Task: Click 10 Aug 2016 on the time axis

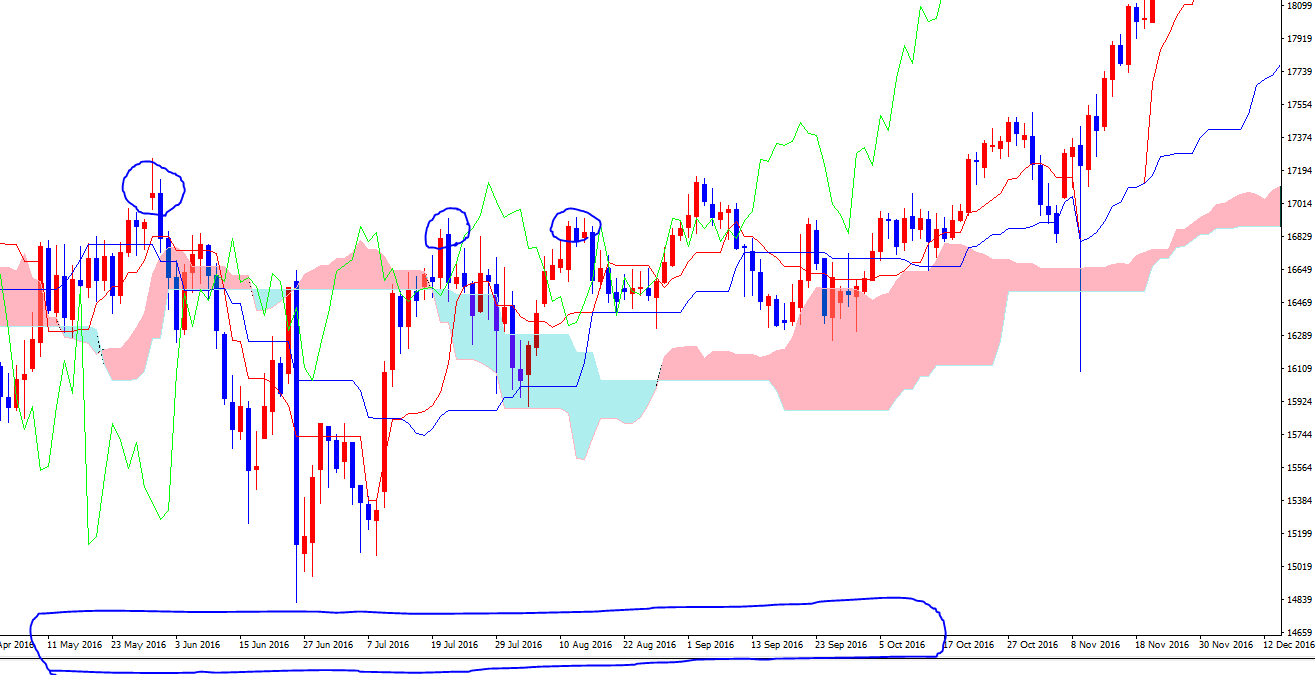Action: [x=584, y=645]
